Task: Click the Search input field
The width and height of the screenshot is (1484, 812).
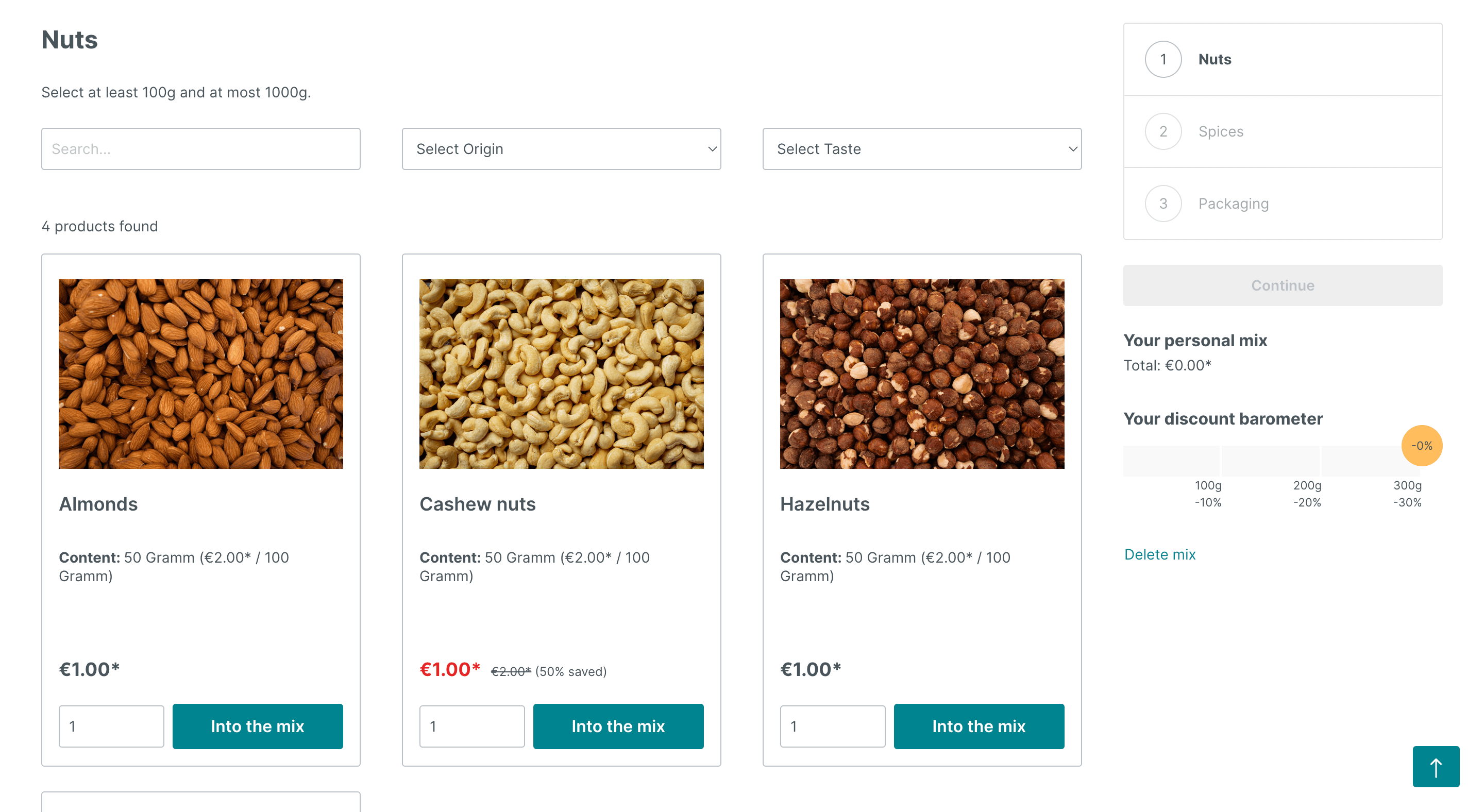Action: (x=200, y=148)
